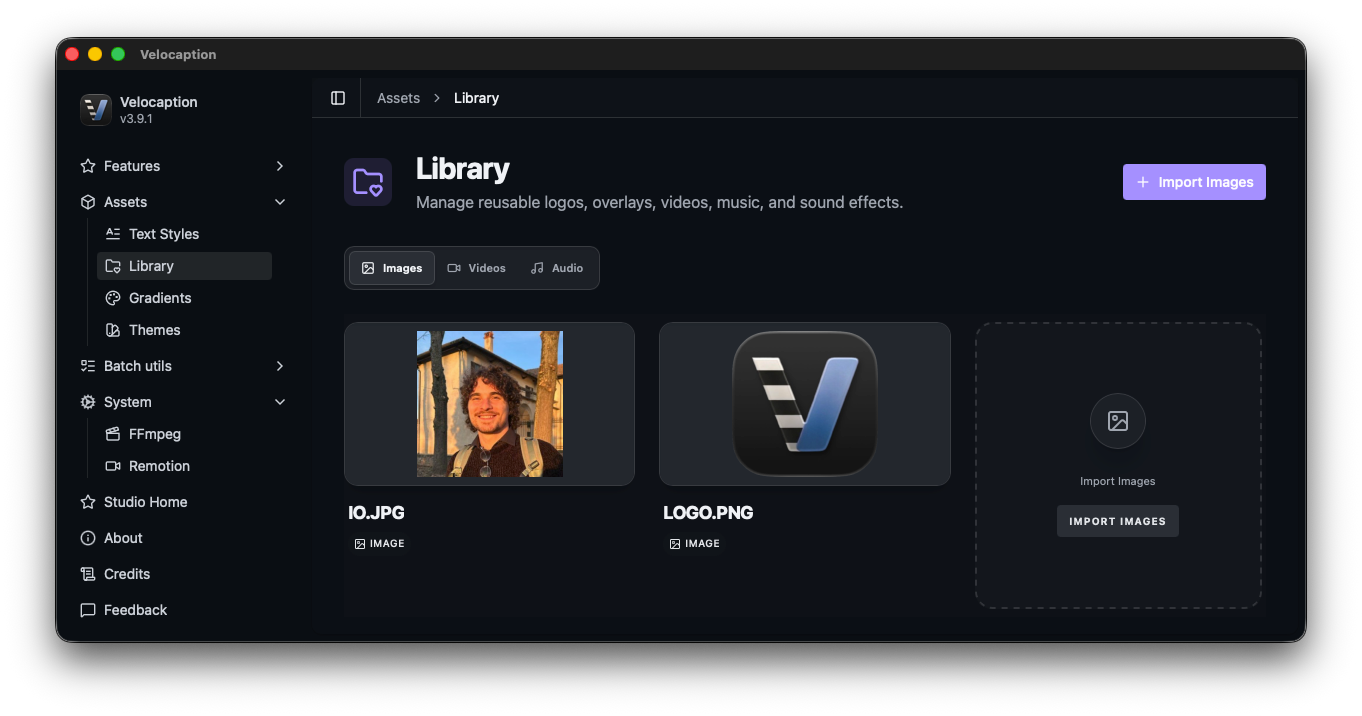Image resolution: width=1362 pixels, height=716 pixels.
Task: Click the Features star icon
Action: (88, 166)
